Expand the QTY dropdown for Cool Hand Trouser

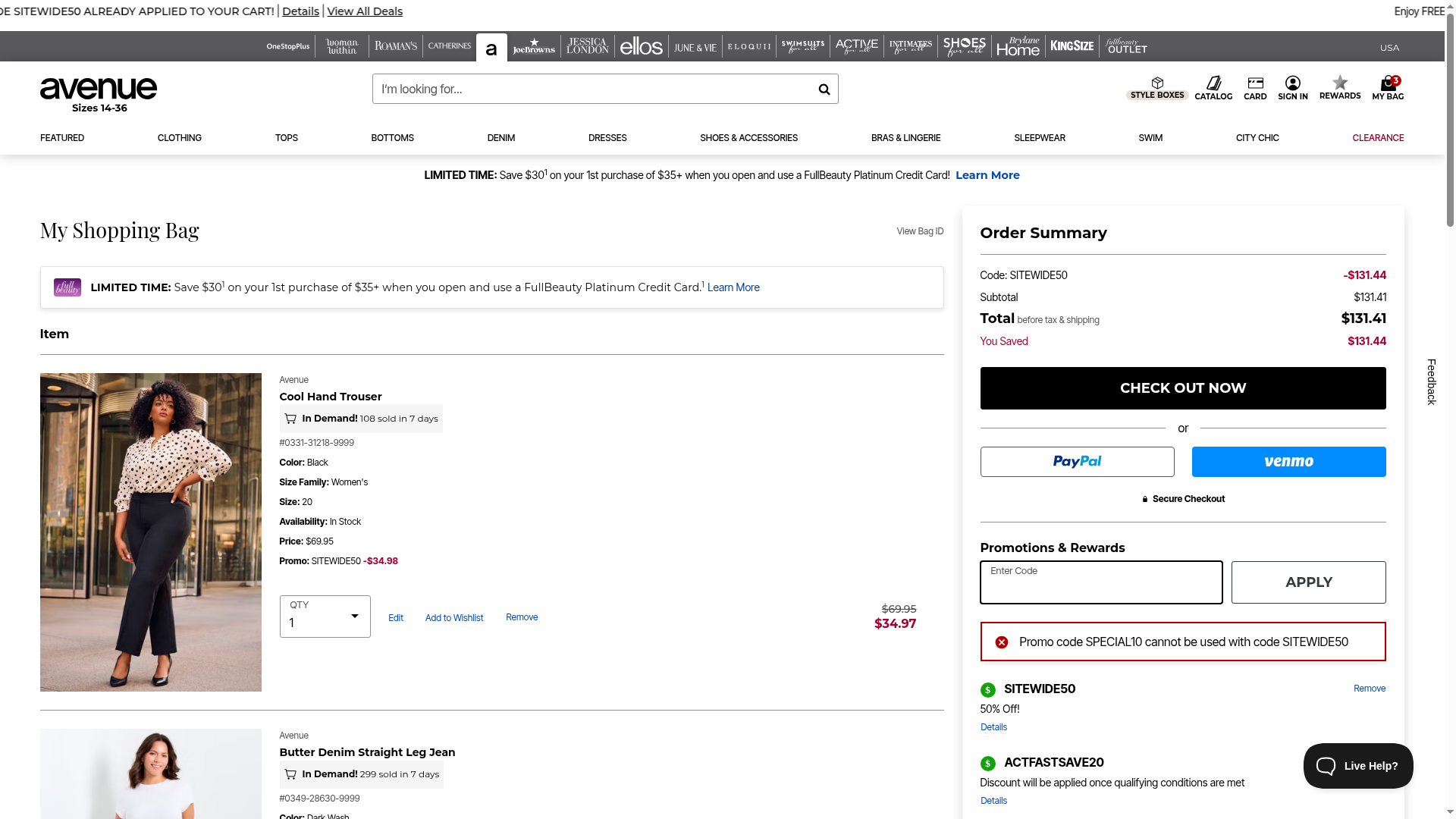(x=325, y=617)
